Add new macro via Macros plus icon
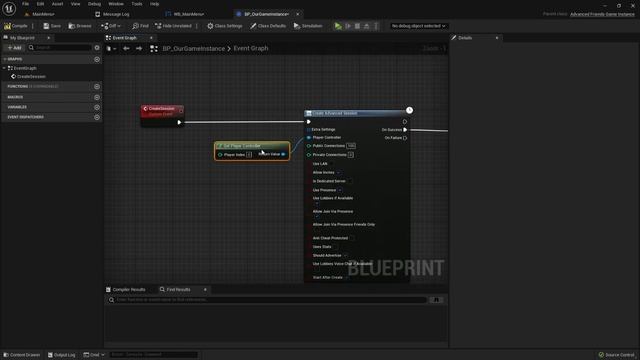Image resolution: width=640 pixels, height=360 pixels. coord(97,97)
